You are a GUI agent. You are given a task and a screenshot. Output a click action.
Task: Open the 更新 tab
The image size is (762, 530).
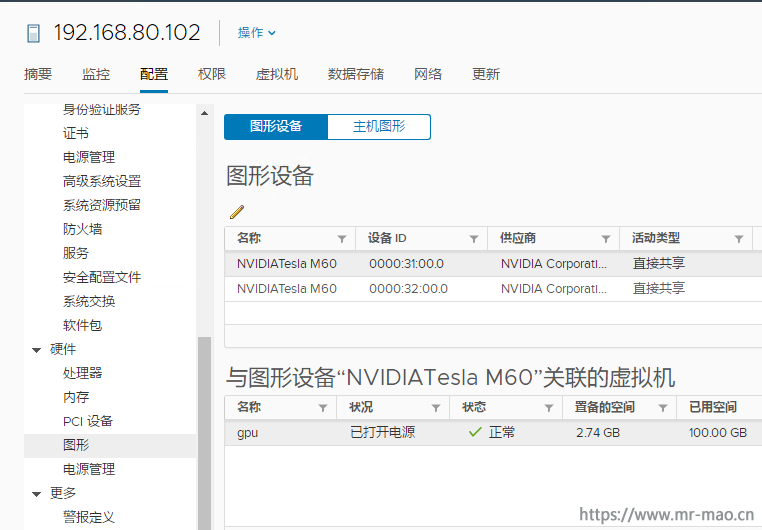tap(485, 74)
